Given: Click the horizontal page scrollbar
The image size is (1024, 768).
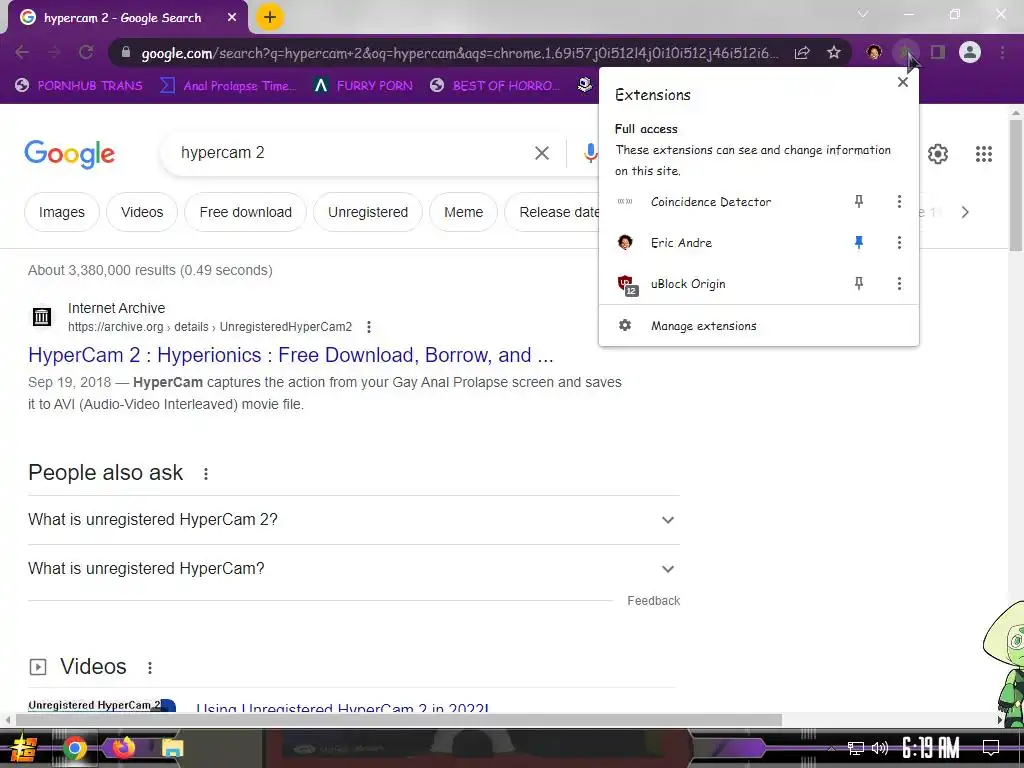Looking at the screenshot, I should click(398, 720).
